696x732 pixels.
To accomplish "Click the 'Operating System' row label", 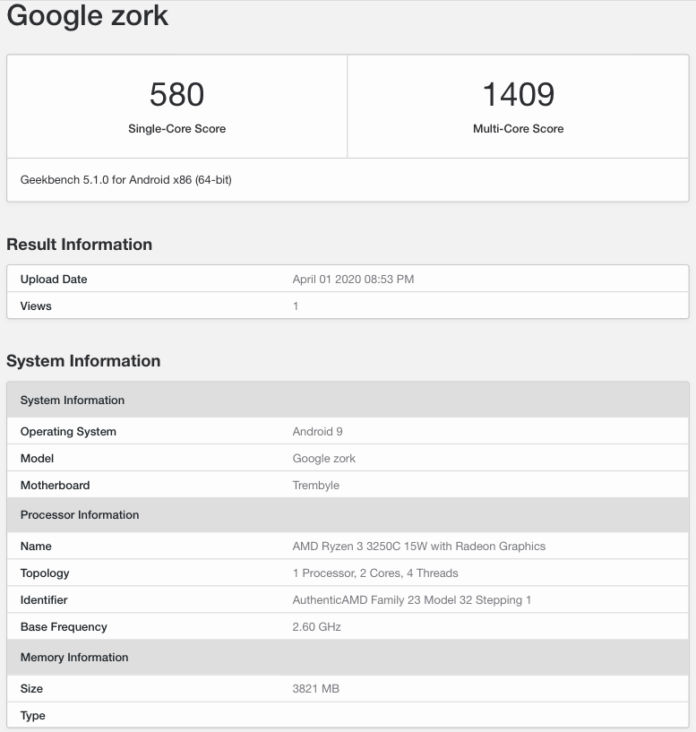I will coord(68,431).
